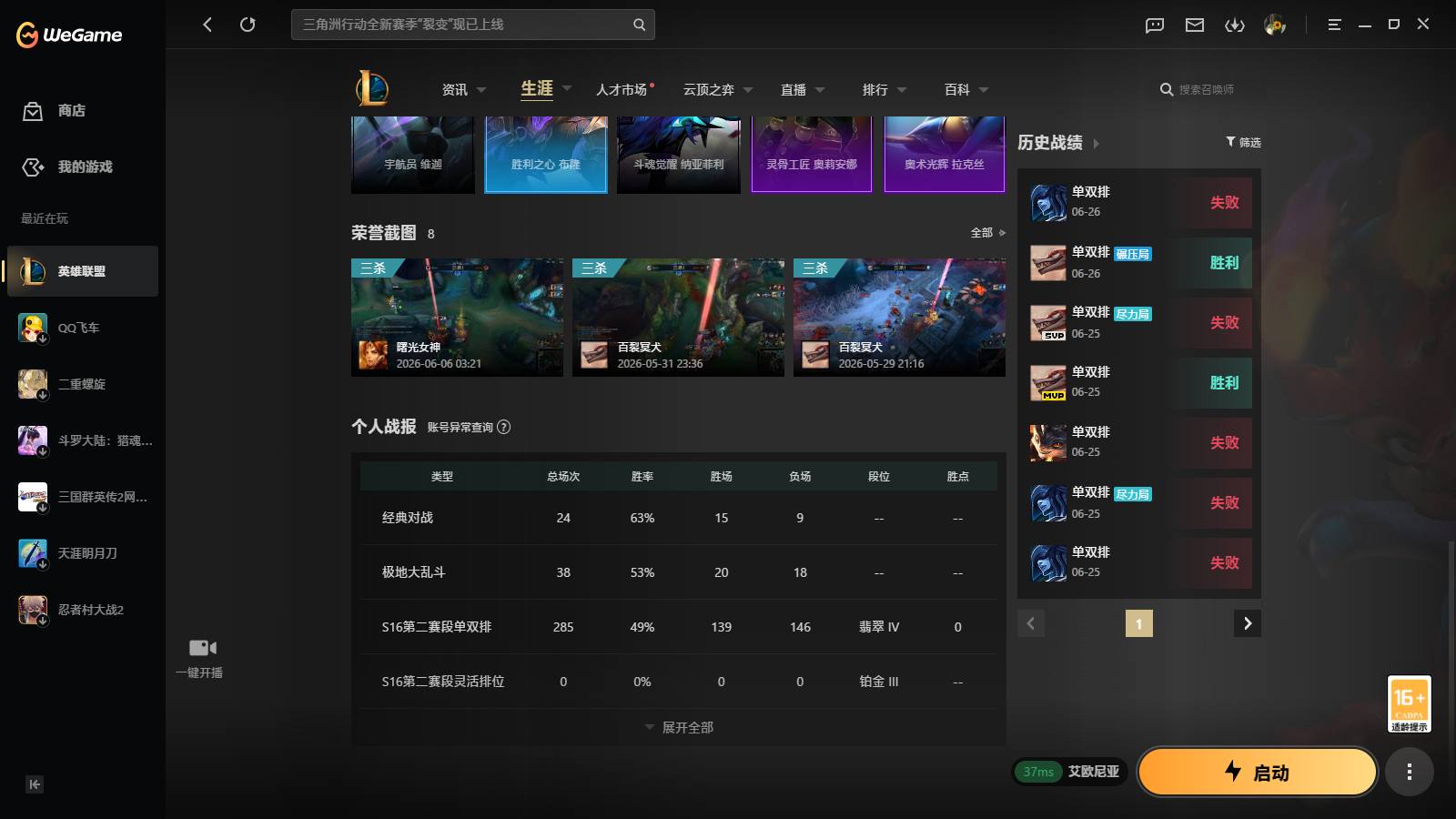The height and width of the screenshot is (819, 1456).
Task: Expand the 生涯 dropdown arrow
Action: point(567,88)
